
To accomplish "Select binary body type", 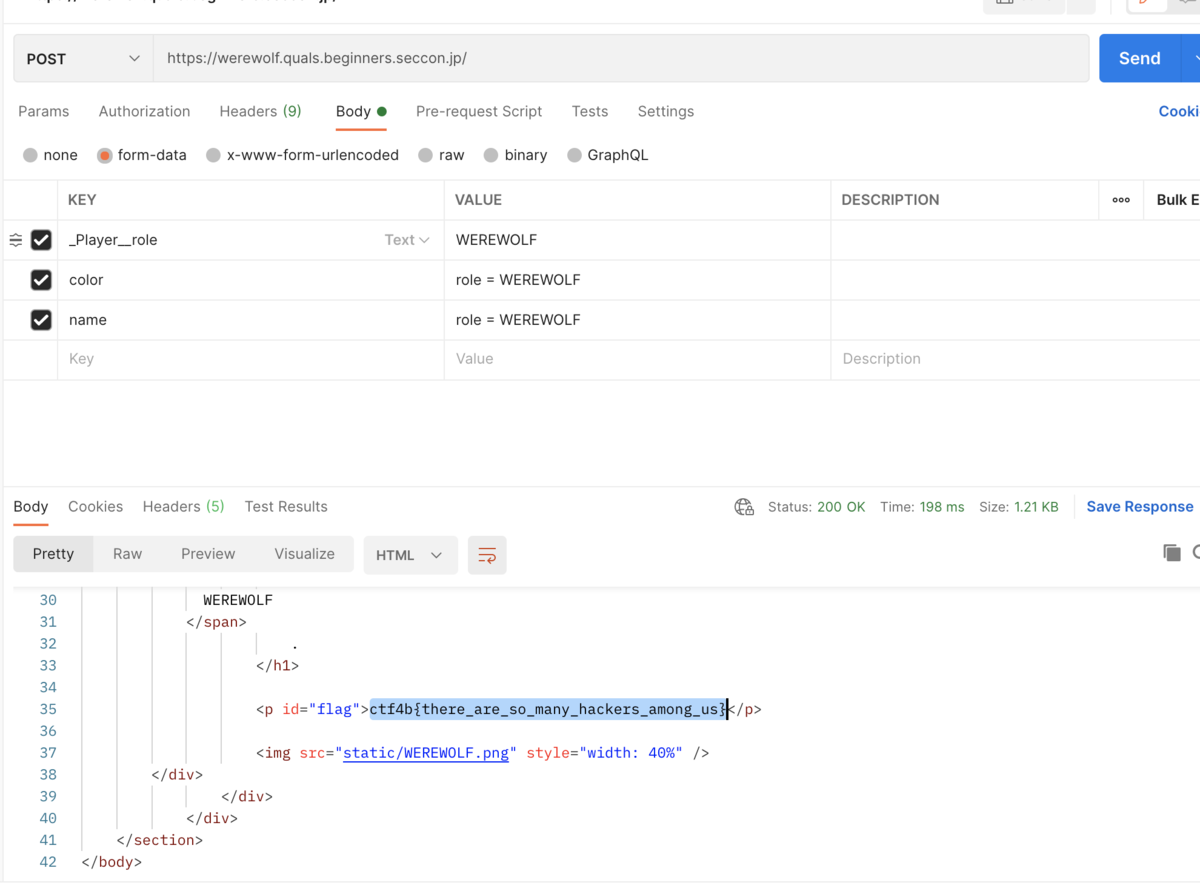I will click(491, 155).
